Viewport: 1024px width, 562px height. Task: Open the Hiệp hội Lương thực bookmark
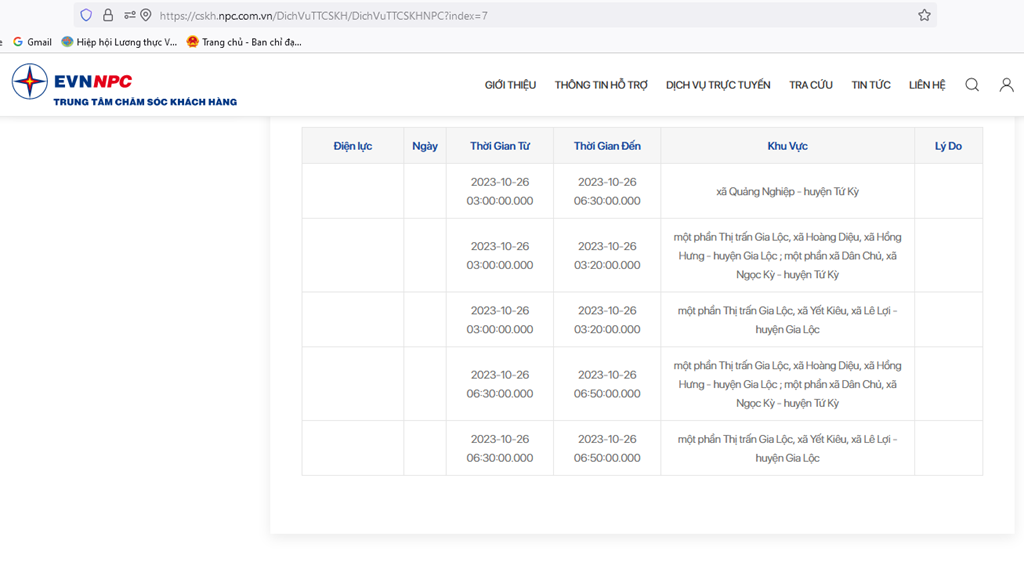(x=119, y=42)
